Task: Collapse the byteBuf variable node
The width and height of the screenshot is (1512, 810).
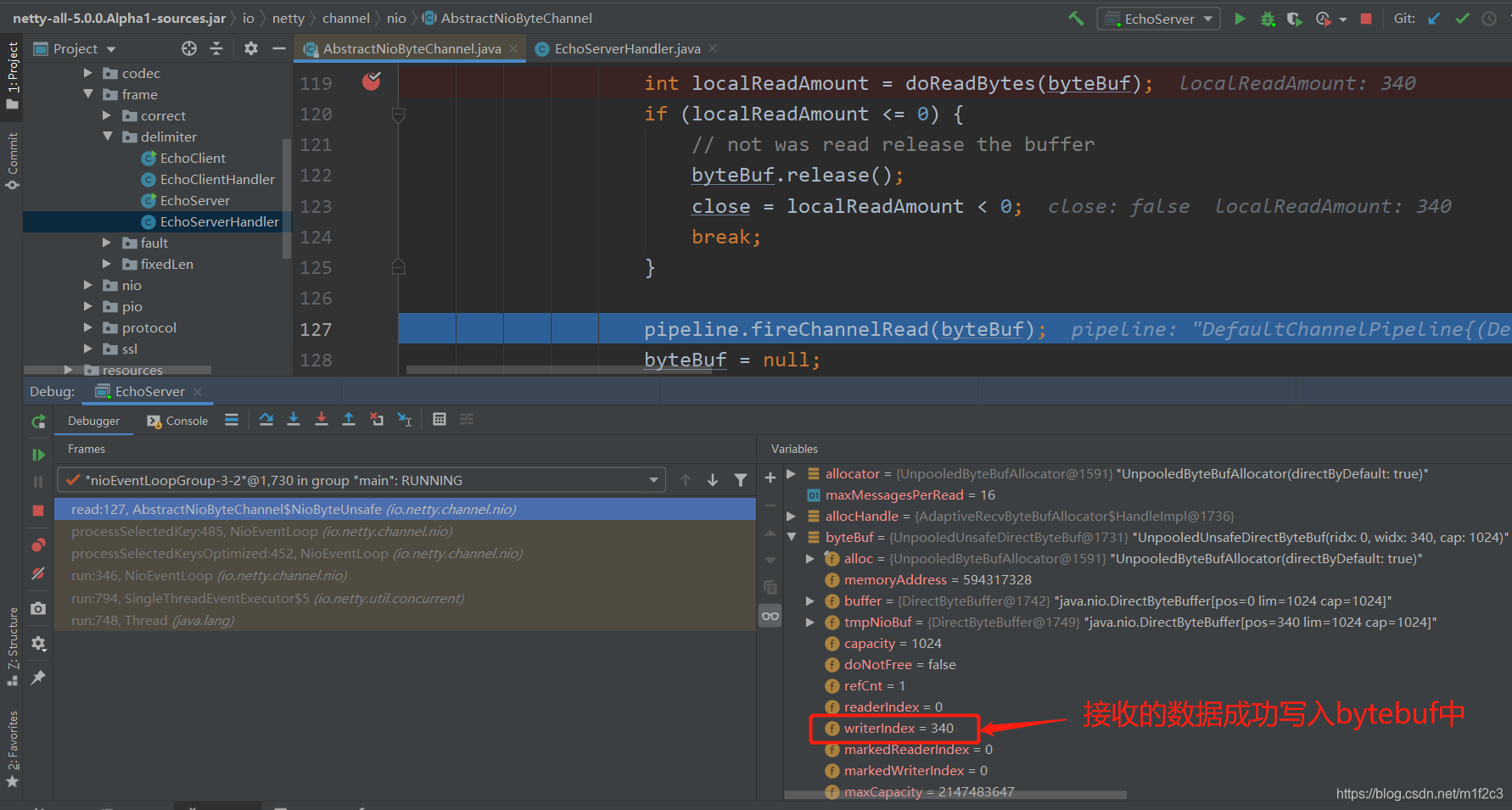Action: [792, 537]
